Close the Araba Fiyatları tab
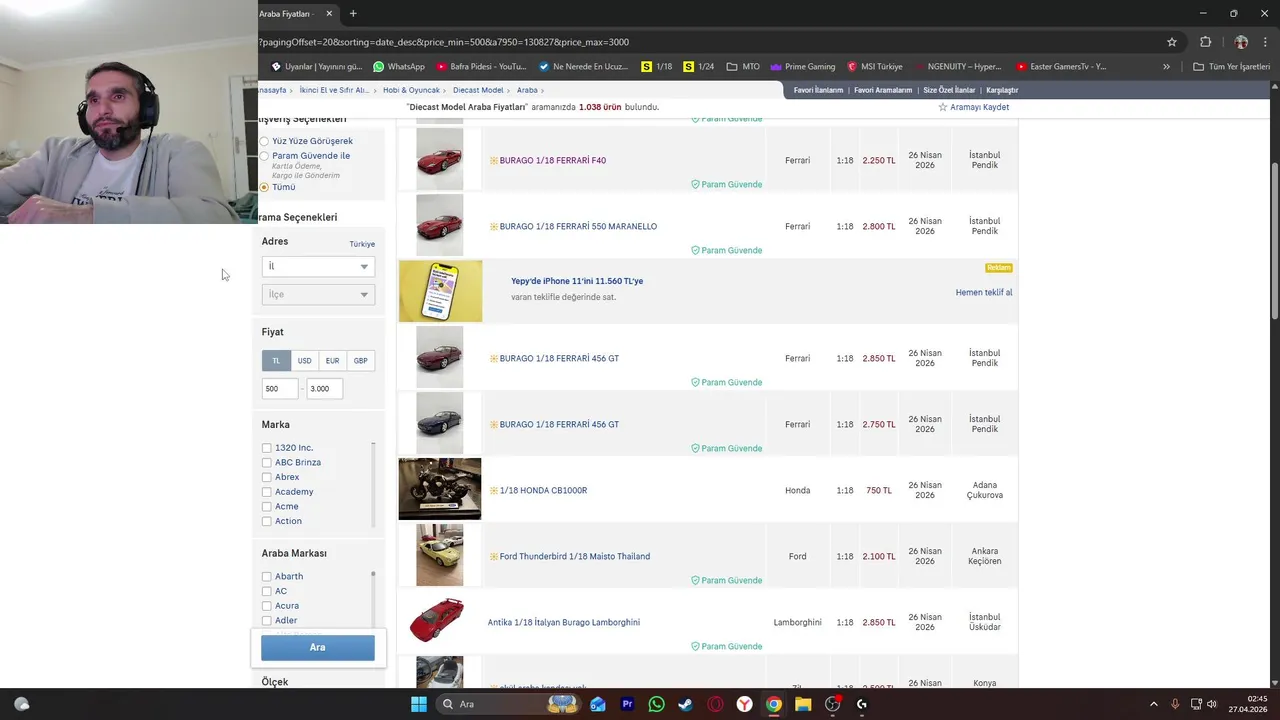Image resolution: width=1280 pixels, height=720 pixels. 329,14
